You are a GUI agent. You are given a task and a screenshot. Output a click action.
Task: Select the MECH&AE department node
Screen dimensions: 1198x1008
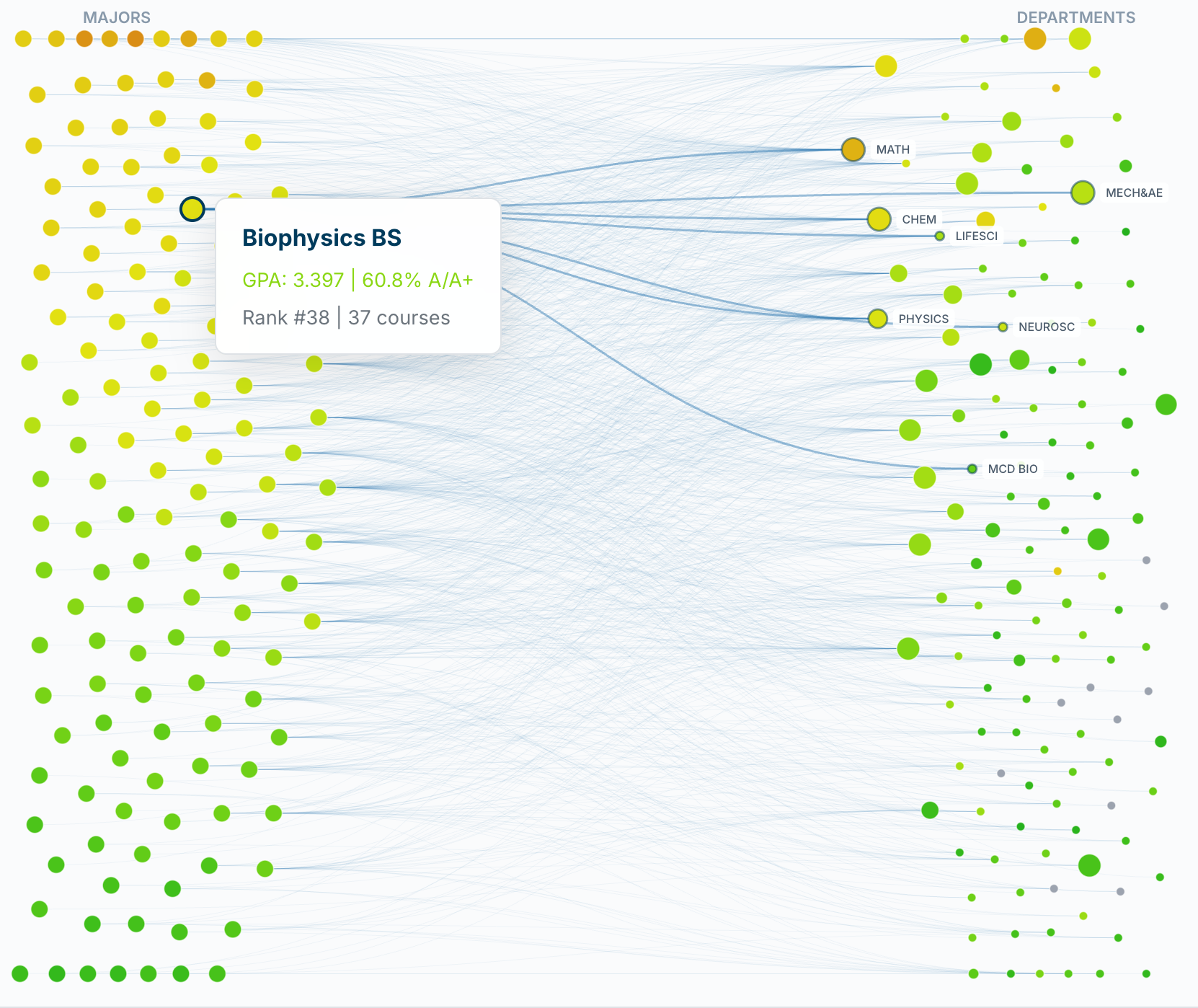point(1082,193)
